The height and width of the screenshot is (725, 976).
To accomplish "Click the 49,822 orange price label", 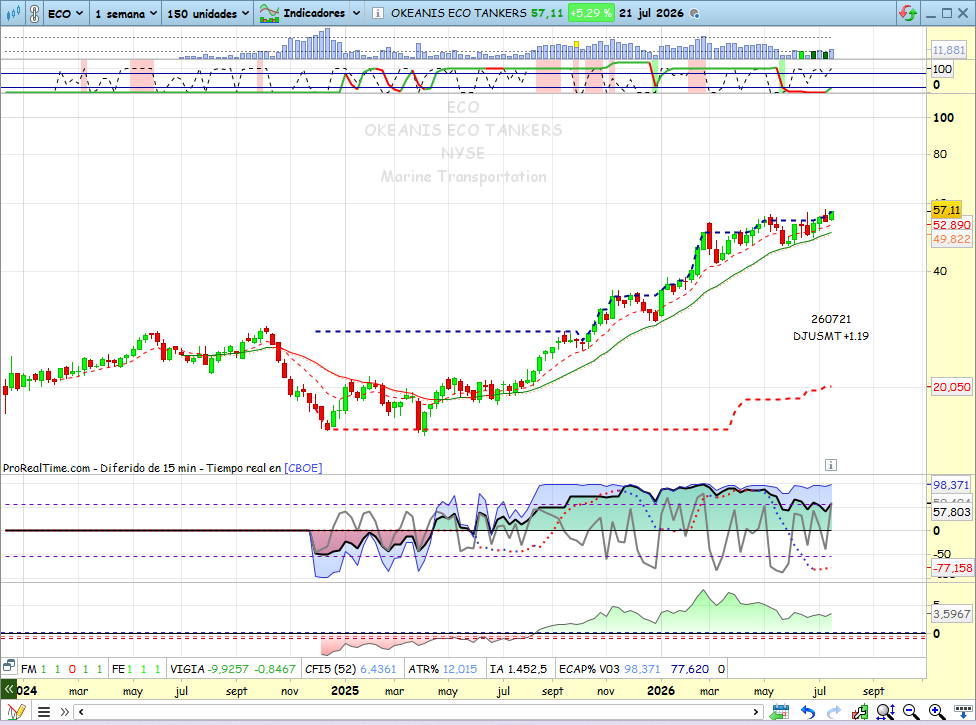I will [951, 239].
